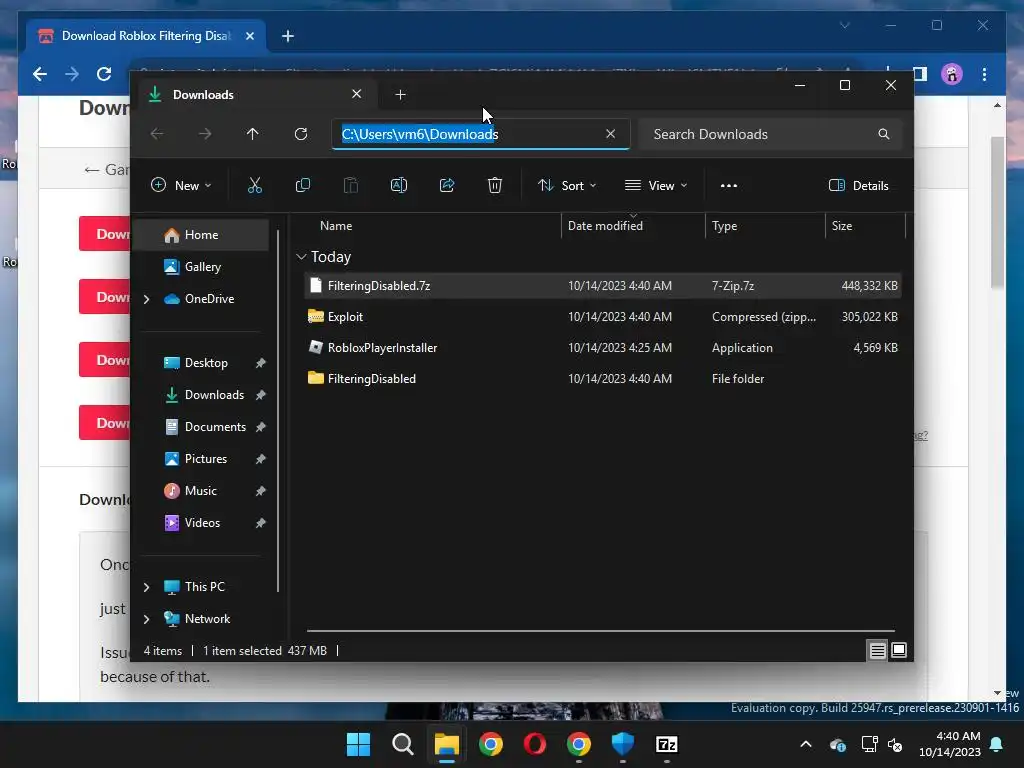The image size is (1024, 768).
Task: Open the New dropdown in Explorer
Action: (181, 185)
